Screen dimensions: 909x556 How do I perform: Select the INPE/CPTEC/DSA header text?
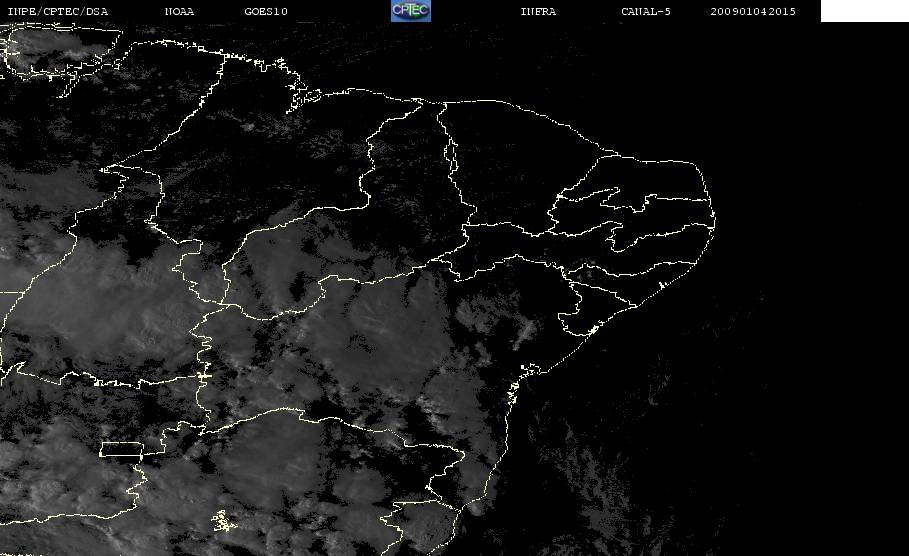click(x=57, y=11)
